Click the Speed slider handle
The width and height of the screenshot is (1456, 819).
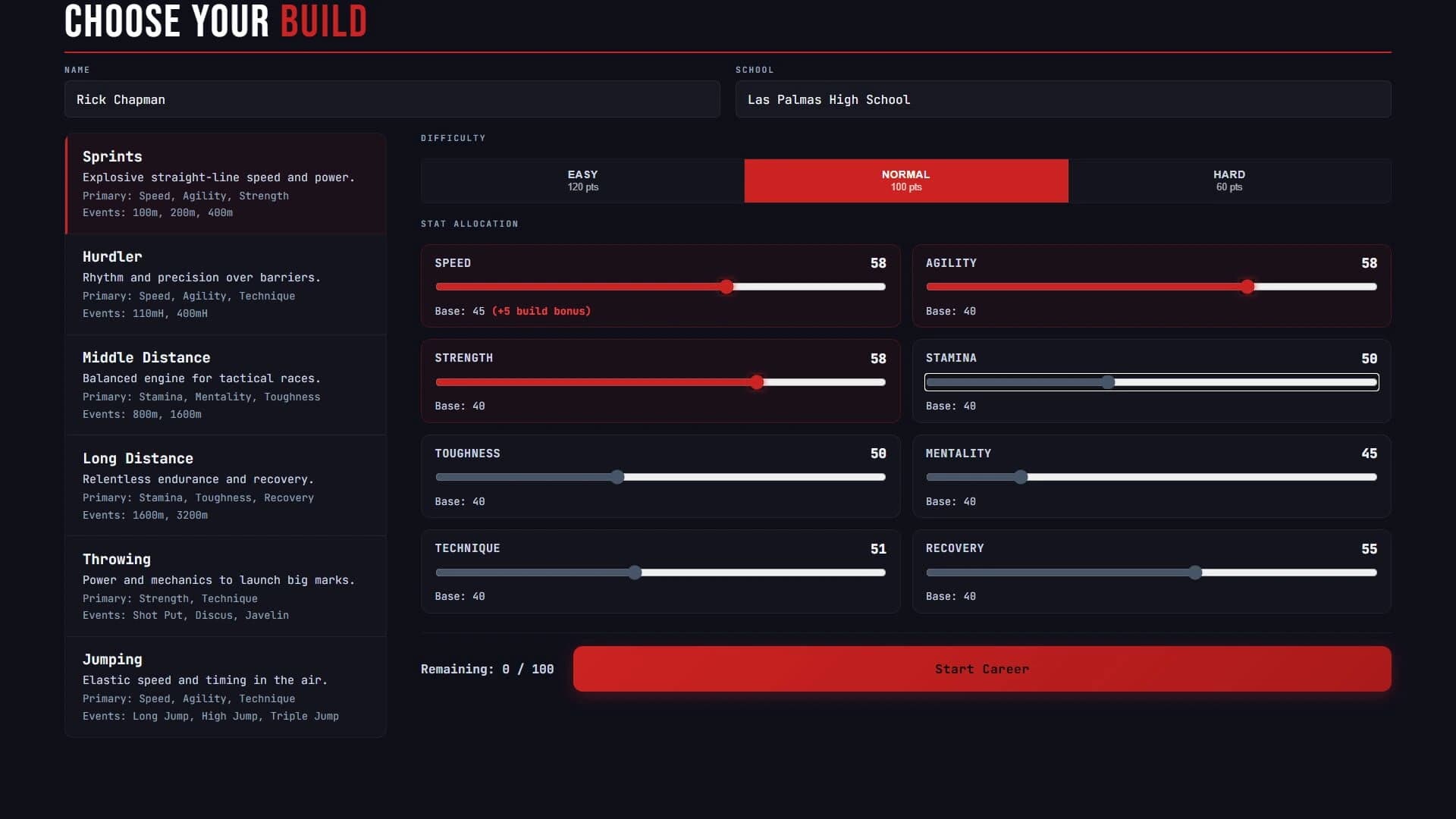pos(726,287)
